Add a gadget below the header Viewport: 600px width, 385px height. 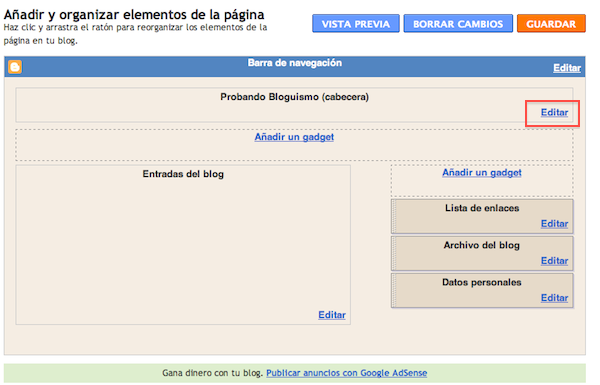[x=294, y=137]
